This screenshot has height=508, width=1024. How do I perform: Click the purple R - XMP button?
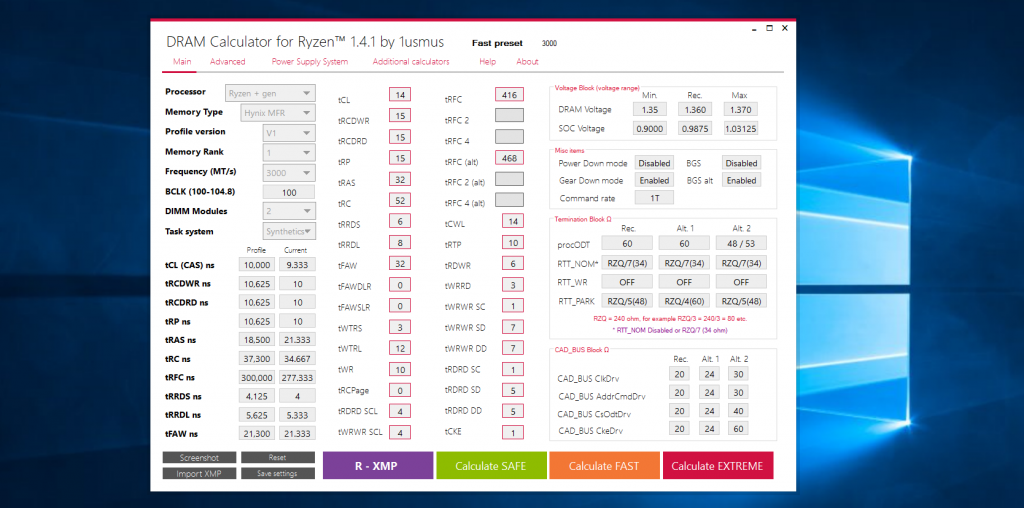[x=377, y=466]
